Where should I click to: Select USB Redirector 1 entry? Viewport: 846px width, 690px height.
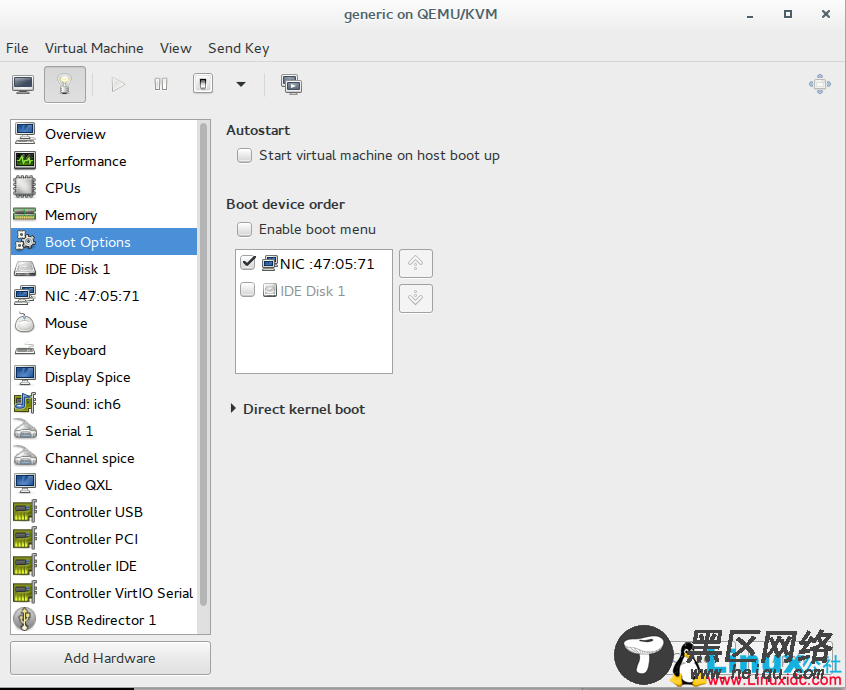[x=104, y=619]
